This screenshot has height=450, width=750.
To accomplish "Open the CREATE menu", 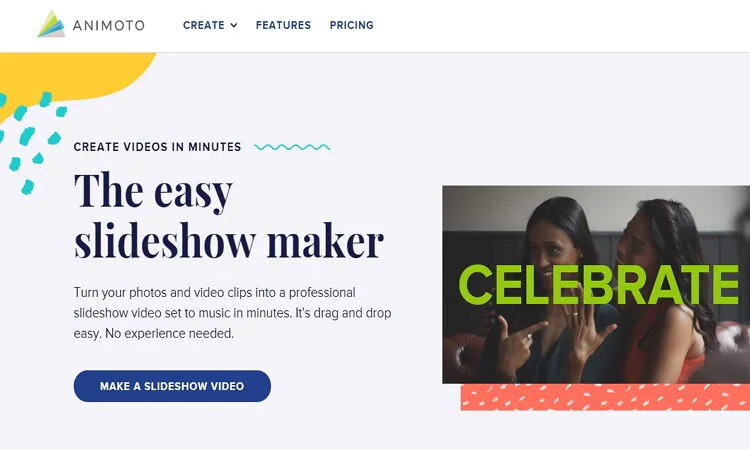I will pos(203,25).
